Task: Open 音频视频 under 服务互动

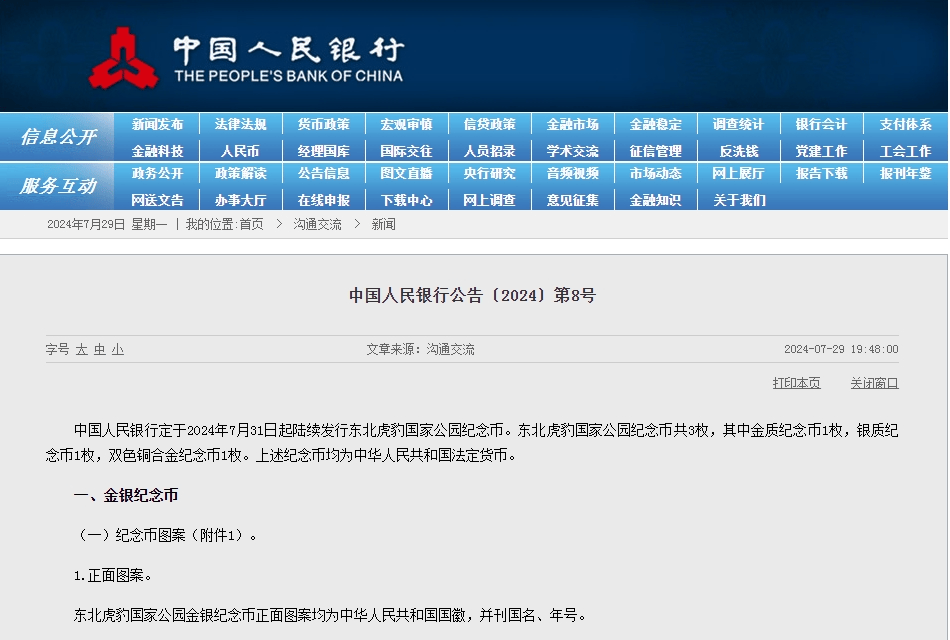Action: click(573, 173)
